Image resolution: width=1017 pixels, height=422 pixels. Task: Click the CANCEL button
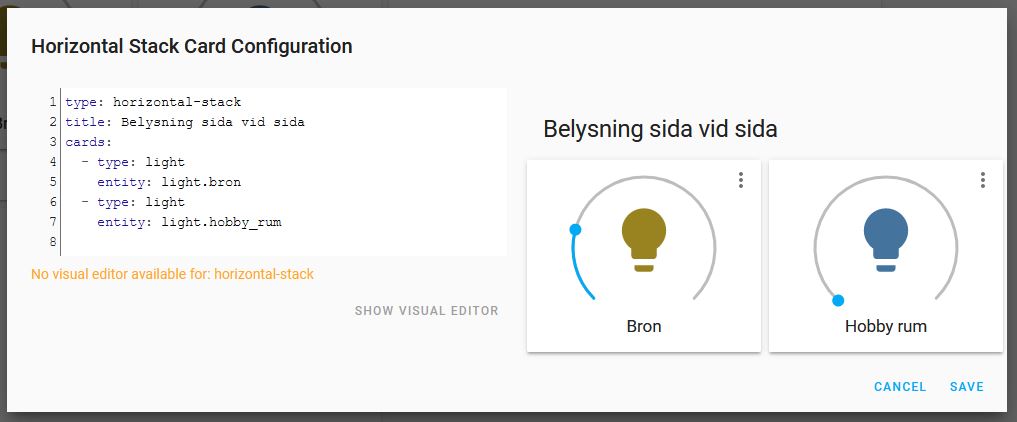pos(900,387)
